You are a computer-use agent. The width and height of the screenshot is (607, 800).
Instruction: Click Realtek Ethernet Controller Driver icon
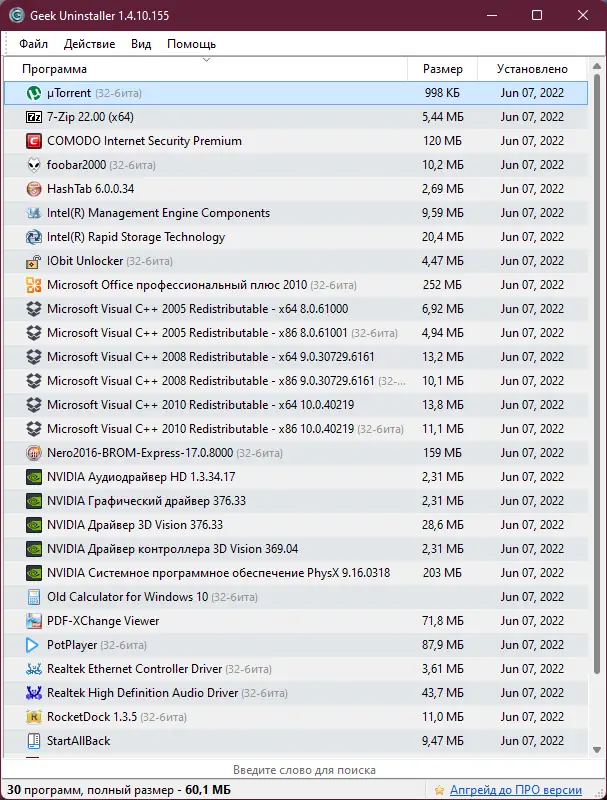pyautogui.click(x=34, y=669)
